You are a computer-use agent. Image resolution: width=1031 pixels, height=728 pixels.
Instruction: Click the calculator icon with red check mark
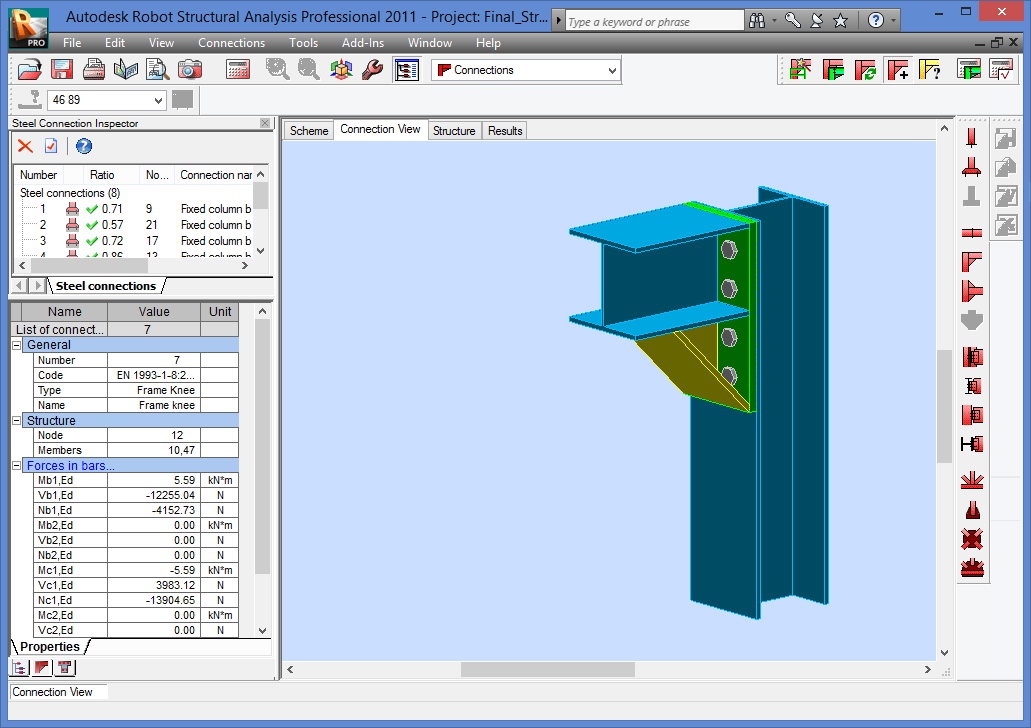click(x=1001, y=70)
